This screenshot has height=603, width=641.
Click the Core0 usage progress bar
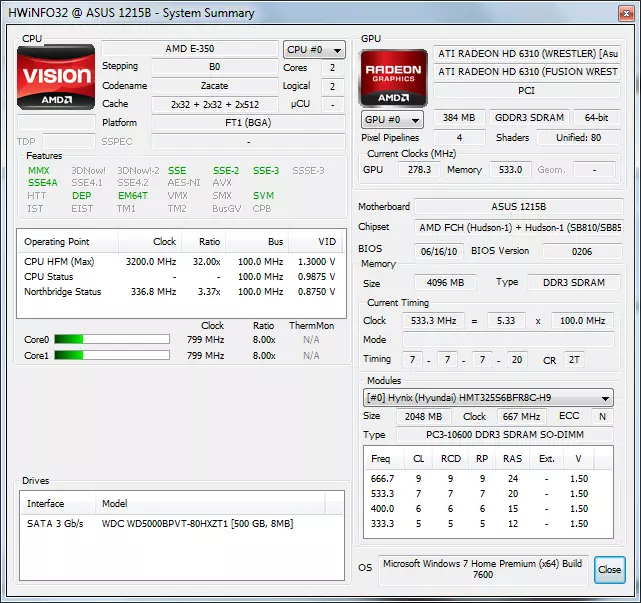tap(112, 339)
